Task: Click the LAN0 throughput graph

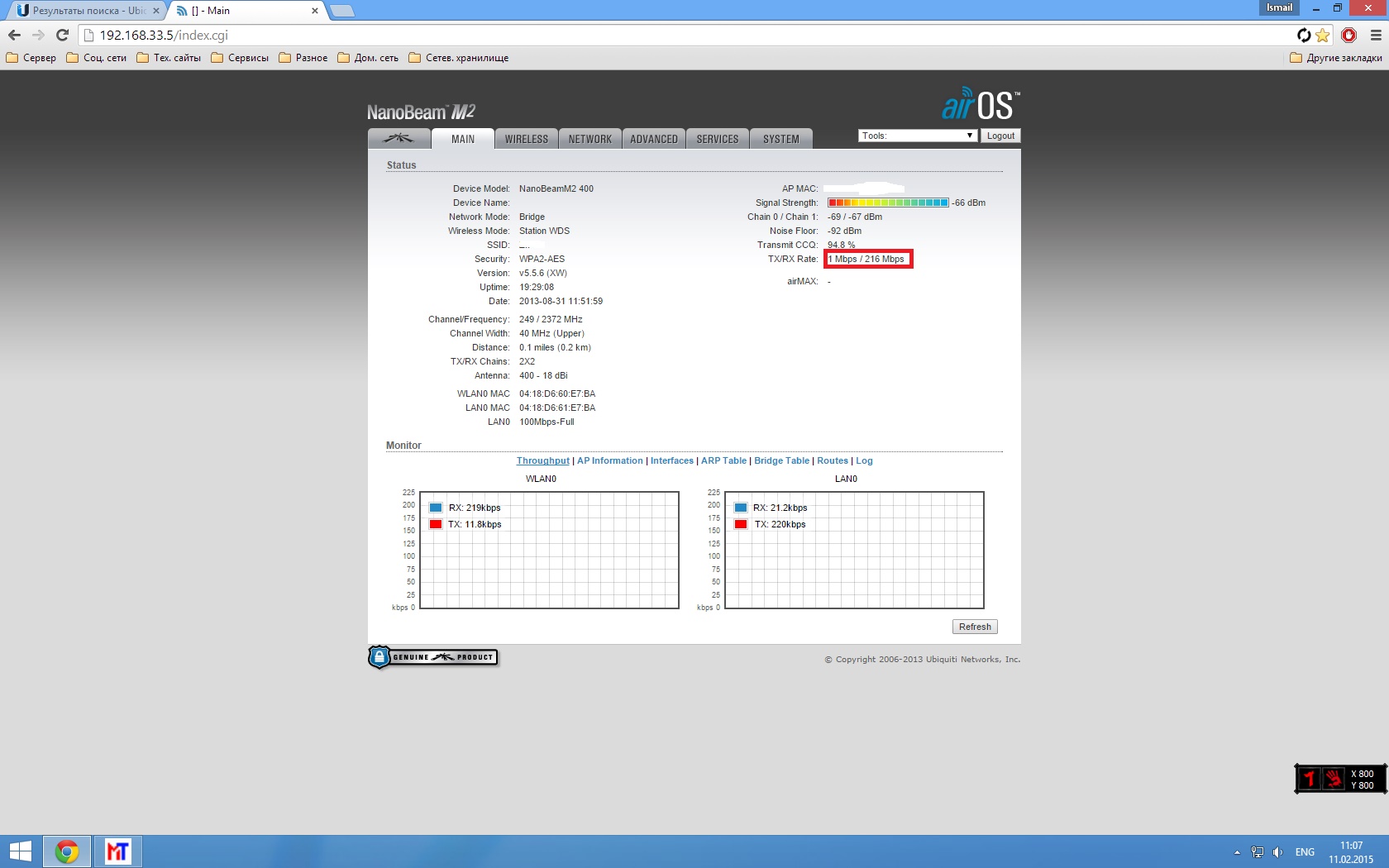Action: point(854,550)
